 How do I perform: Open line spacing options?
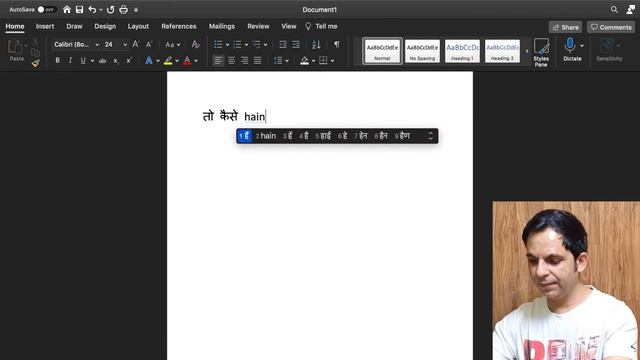[x=278, y=60]
